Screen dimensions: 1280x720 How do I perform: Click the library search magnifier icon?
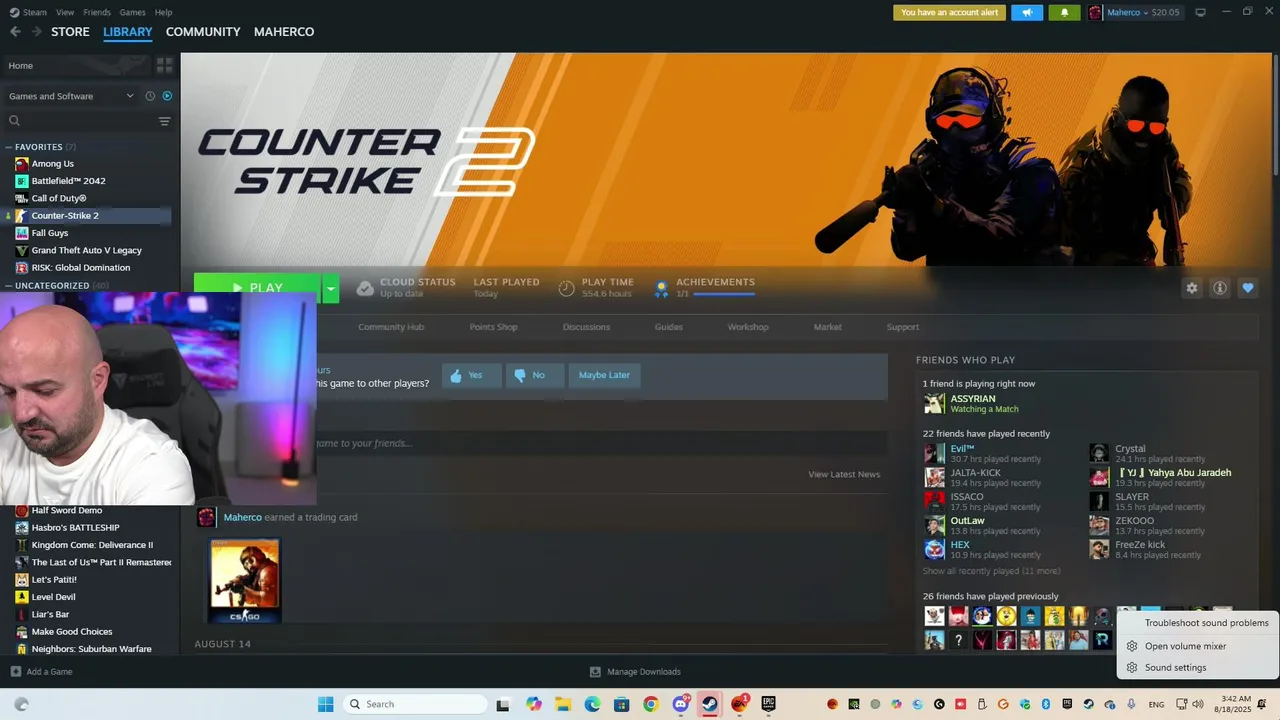[14, 121]
